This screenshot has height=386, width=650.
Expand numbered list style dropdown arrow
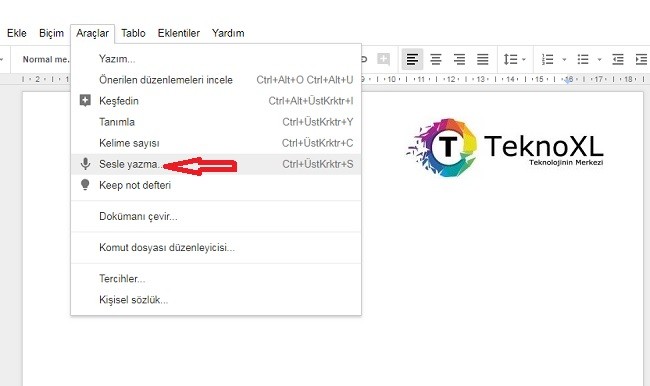(564, 60)
